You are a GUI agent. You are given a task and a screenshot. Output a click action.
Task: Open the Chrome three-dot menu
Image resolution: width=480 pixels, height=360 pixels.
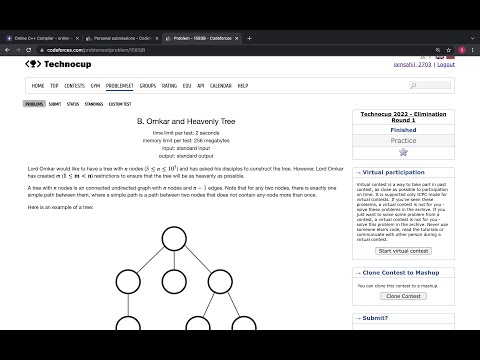[x=472, y=50]
